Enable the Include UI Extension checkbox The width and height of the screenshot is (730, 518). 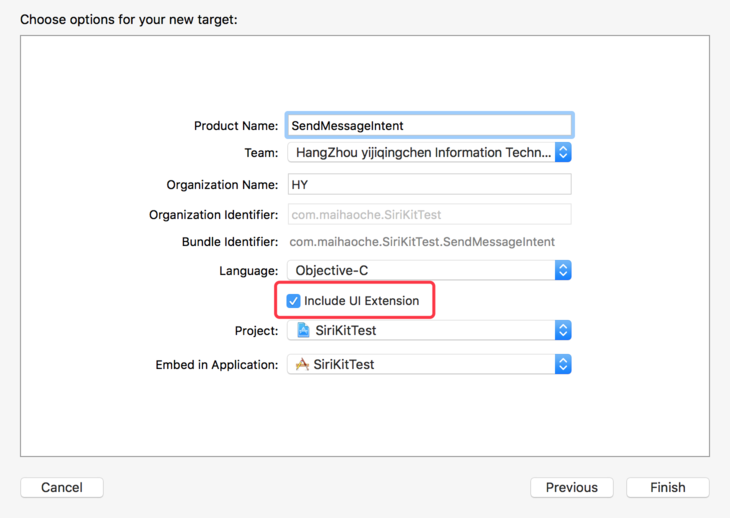pos(293,301)
